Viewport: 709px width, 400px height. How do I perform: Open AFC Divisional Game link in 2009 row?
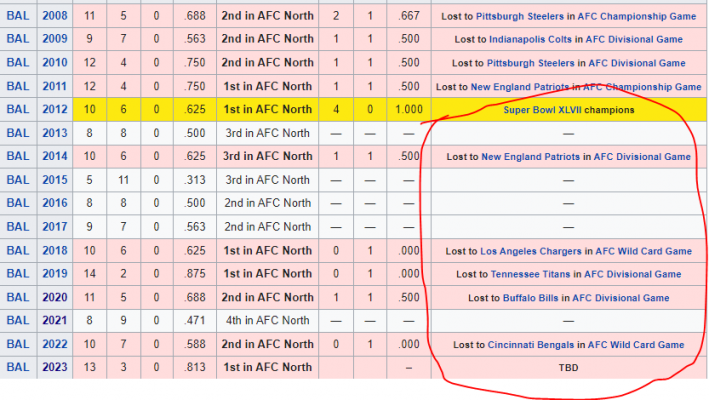[x=634, y=39]
